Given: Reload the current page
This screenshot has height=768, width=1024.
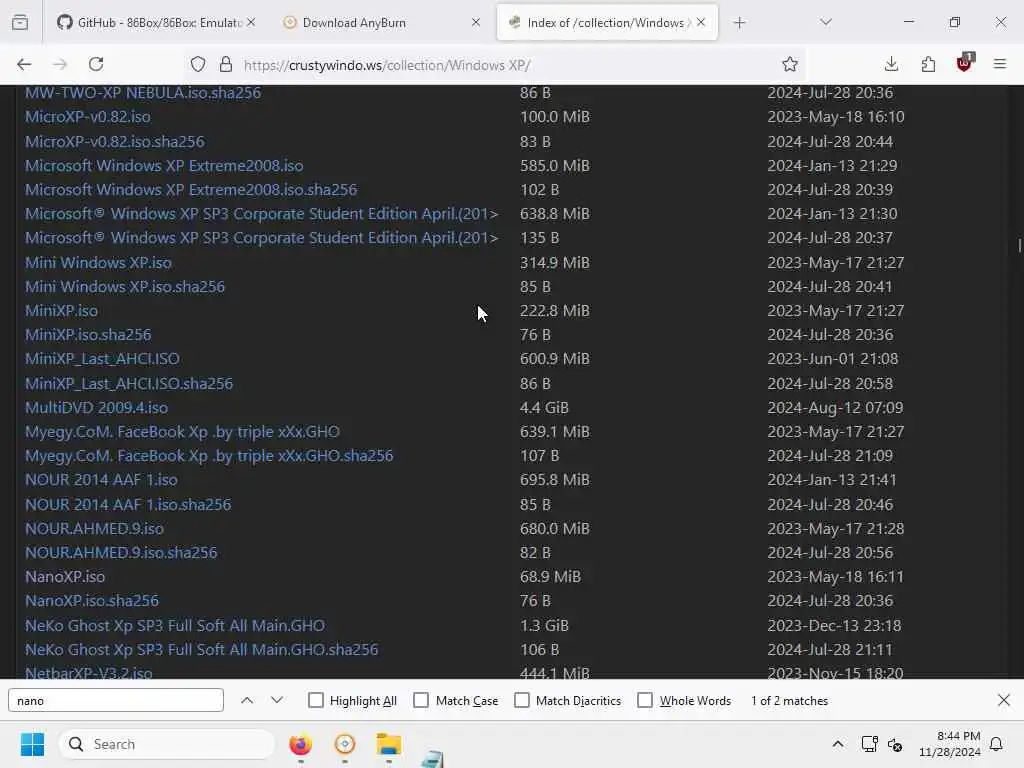Looking at the screenshot, I should (x=97, y=64).
